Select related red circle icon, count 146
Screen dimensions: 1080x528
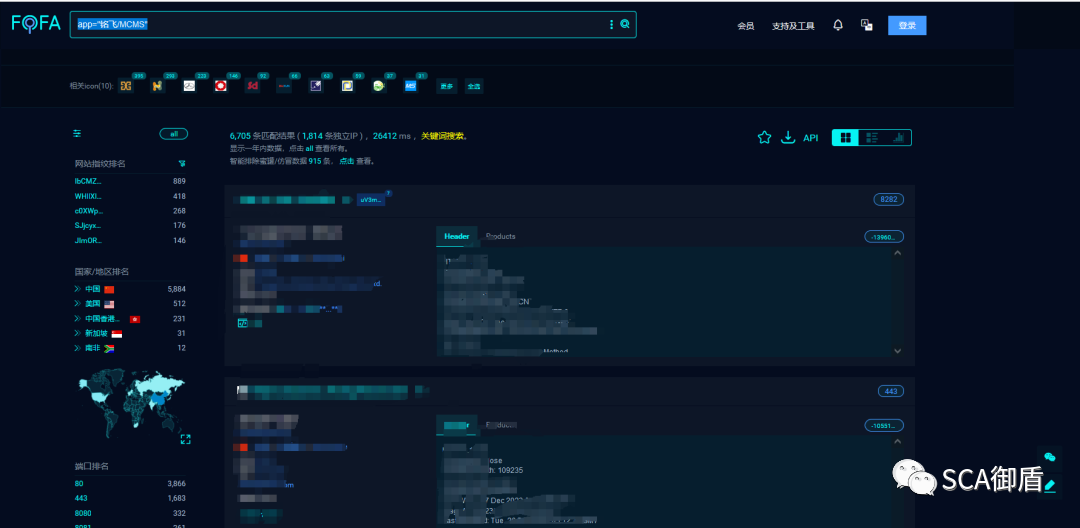tap(221, 86)
